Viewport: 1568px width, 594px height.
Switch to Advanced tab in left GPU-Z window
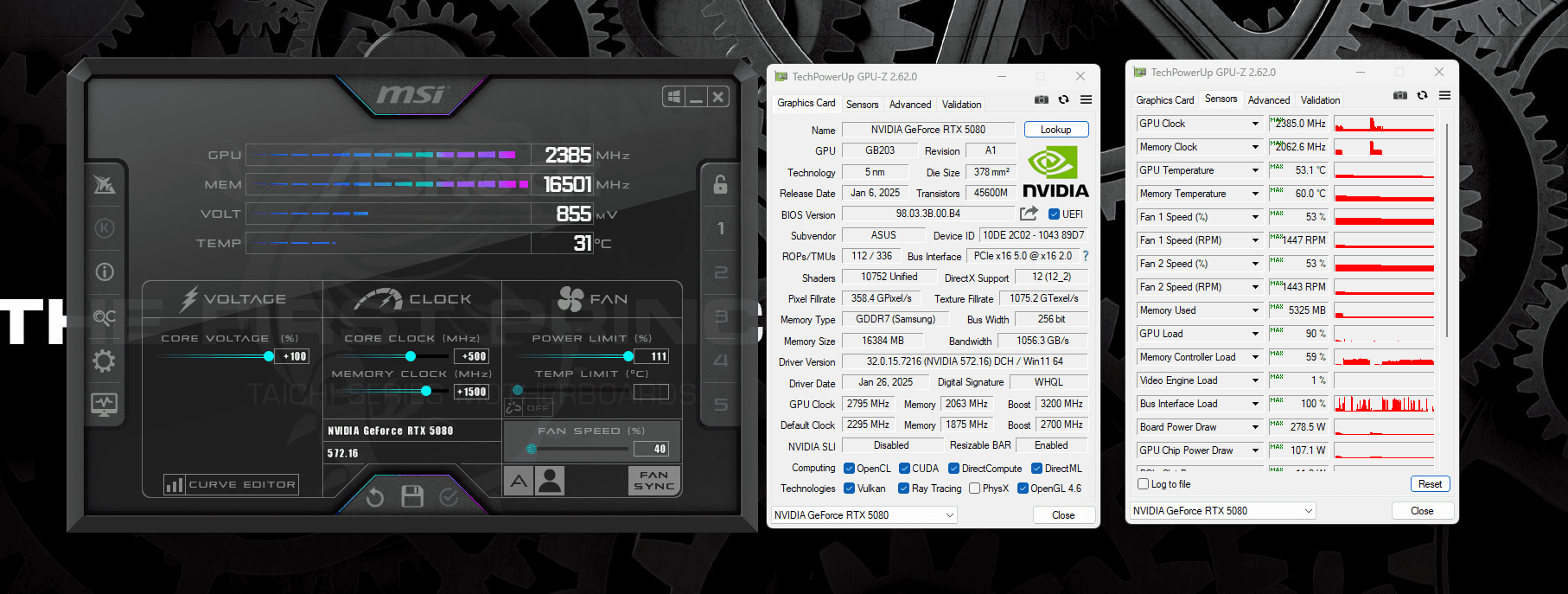[x=910, y=105]
